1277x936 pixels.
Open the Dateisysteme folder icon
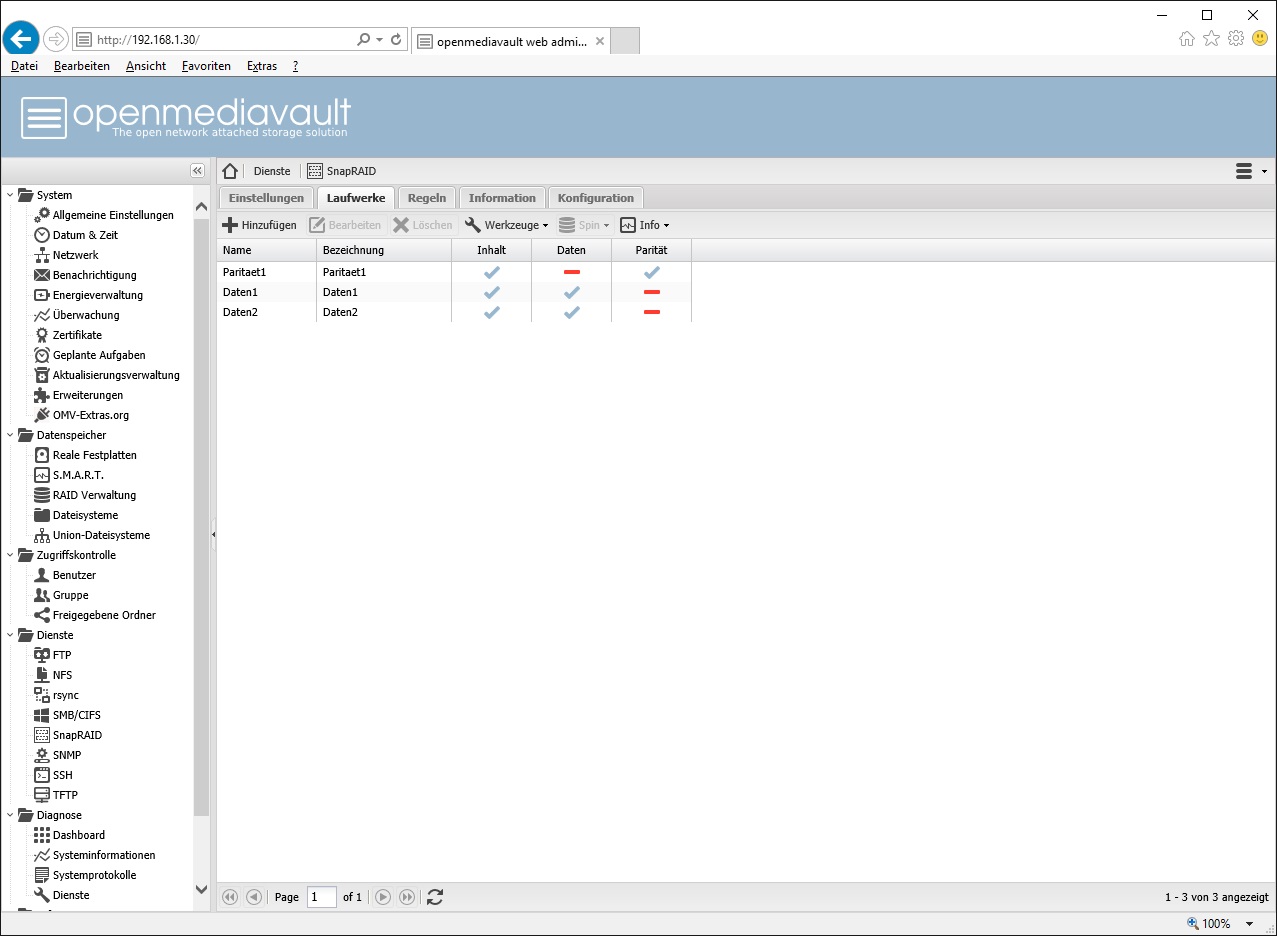42,515
